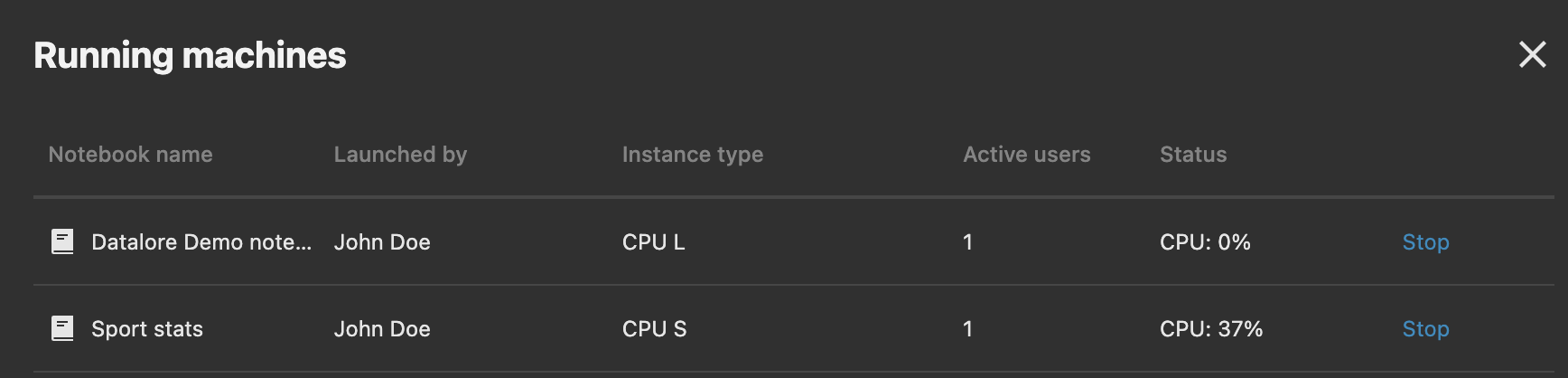Click the CPU: 37% status value
Image resolution: width=1568 pixels, height=378 pixels.
click(1210, 328)
